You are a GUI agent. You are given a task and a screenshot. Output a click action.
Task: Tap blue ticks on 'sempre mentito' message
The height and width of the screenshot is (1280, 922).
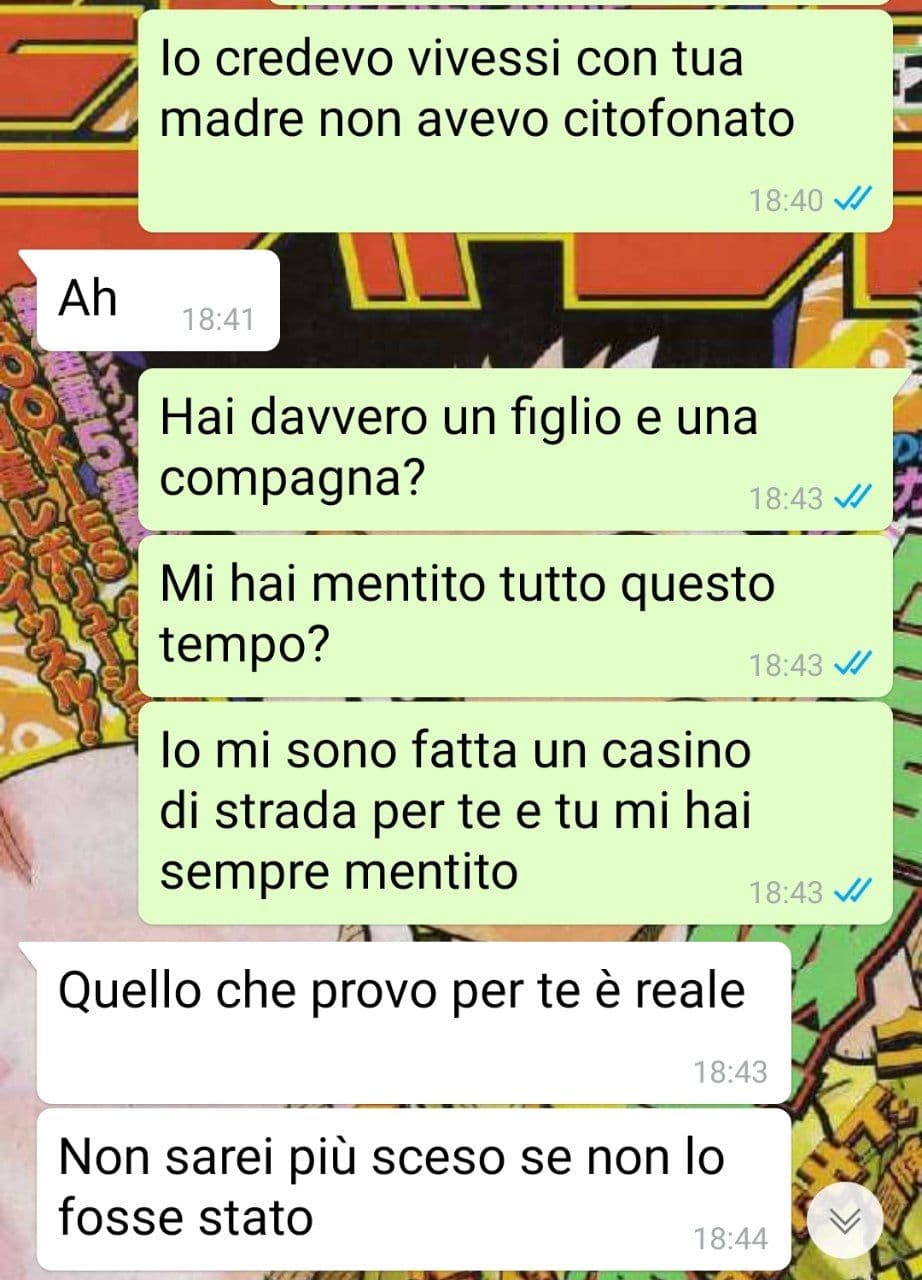pyautogui.click(x=854, y=891)
